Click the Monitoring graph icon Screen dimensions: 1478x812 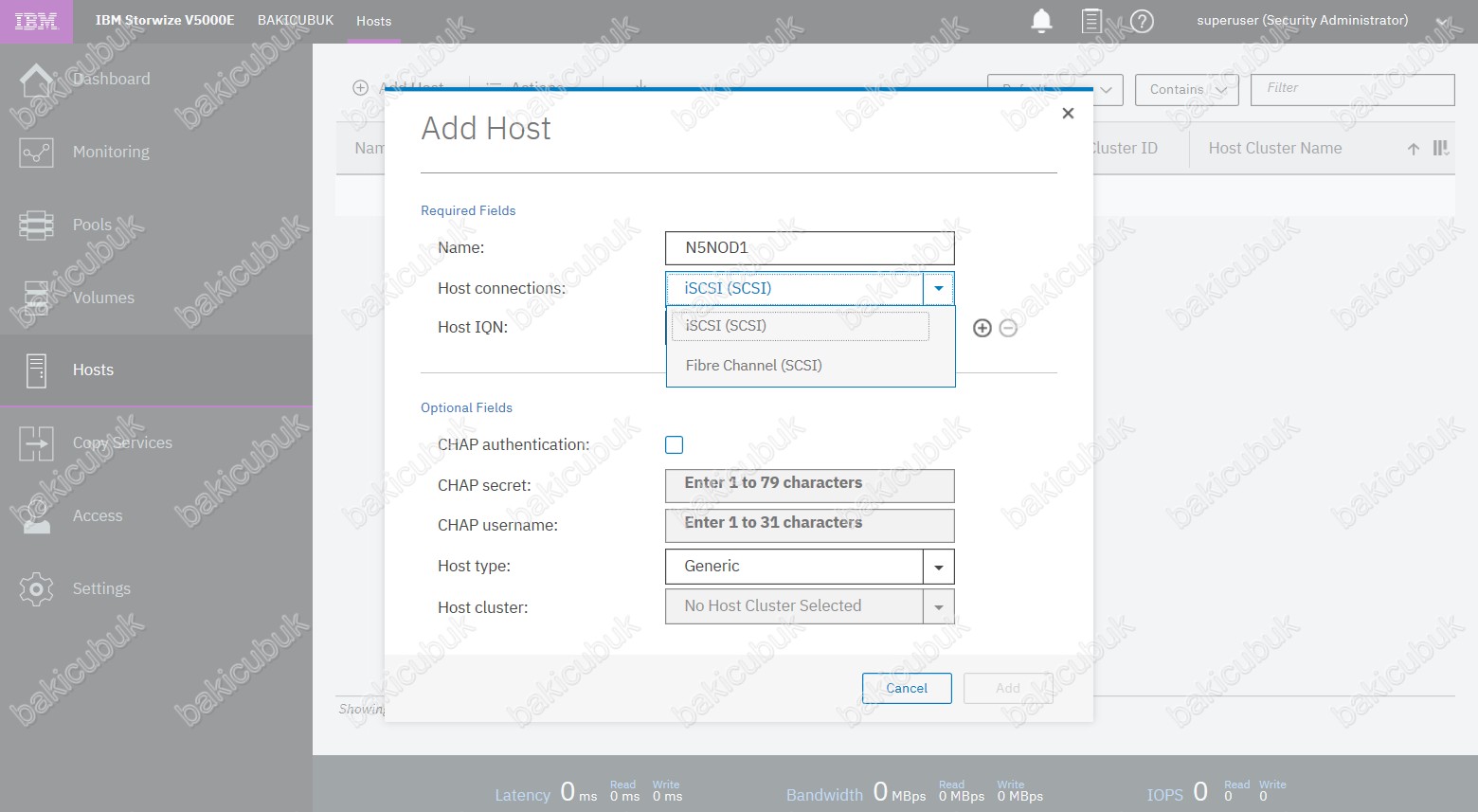(x=36, y=152)
